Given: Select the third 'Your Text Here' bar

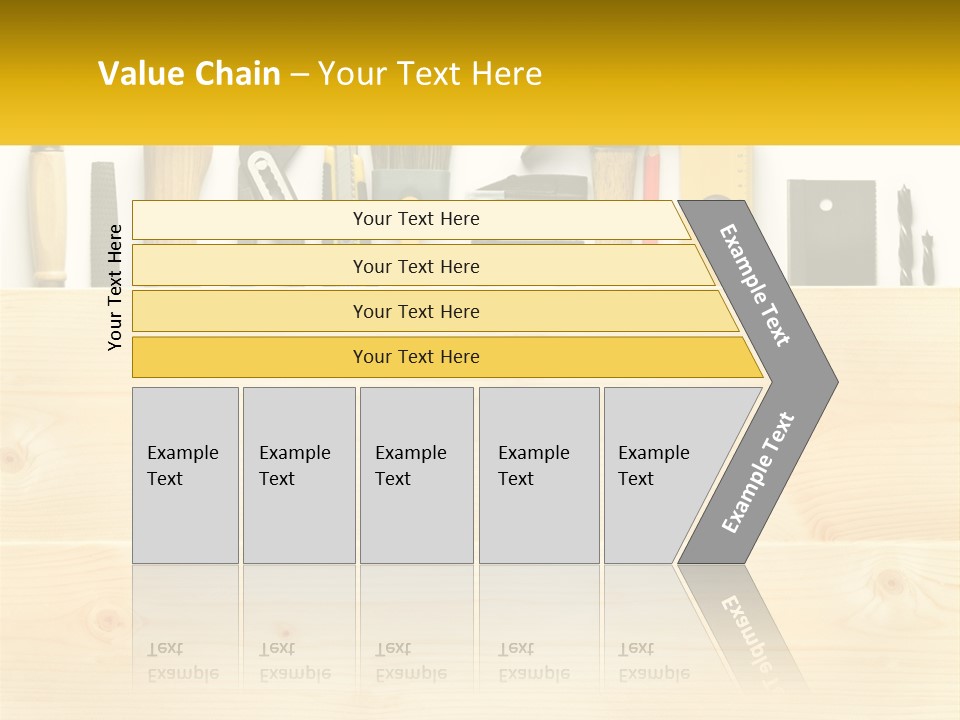Looking at the screenshot, I should (435, 311).
